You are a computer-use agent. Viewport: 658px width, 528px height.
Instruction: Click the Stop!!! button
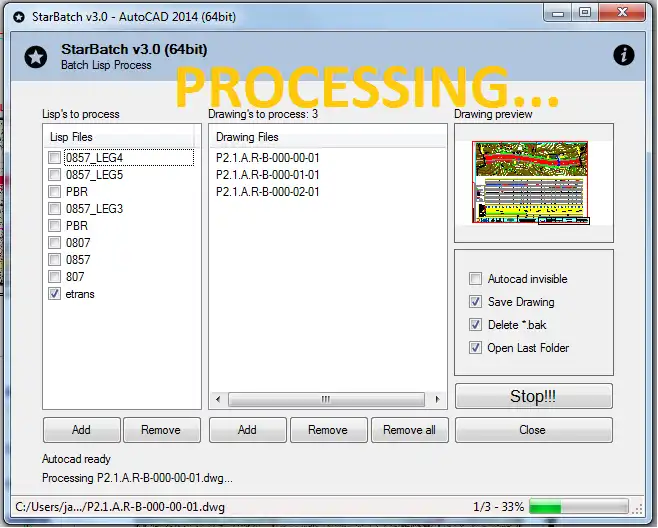pyautogui.click(x=534, y=396)
